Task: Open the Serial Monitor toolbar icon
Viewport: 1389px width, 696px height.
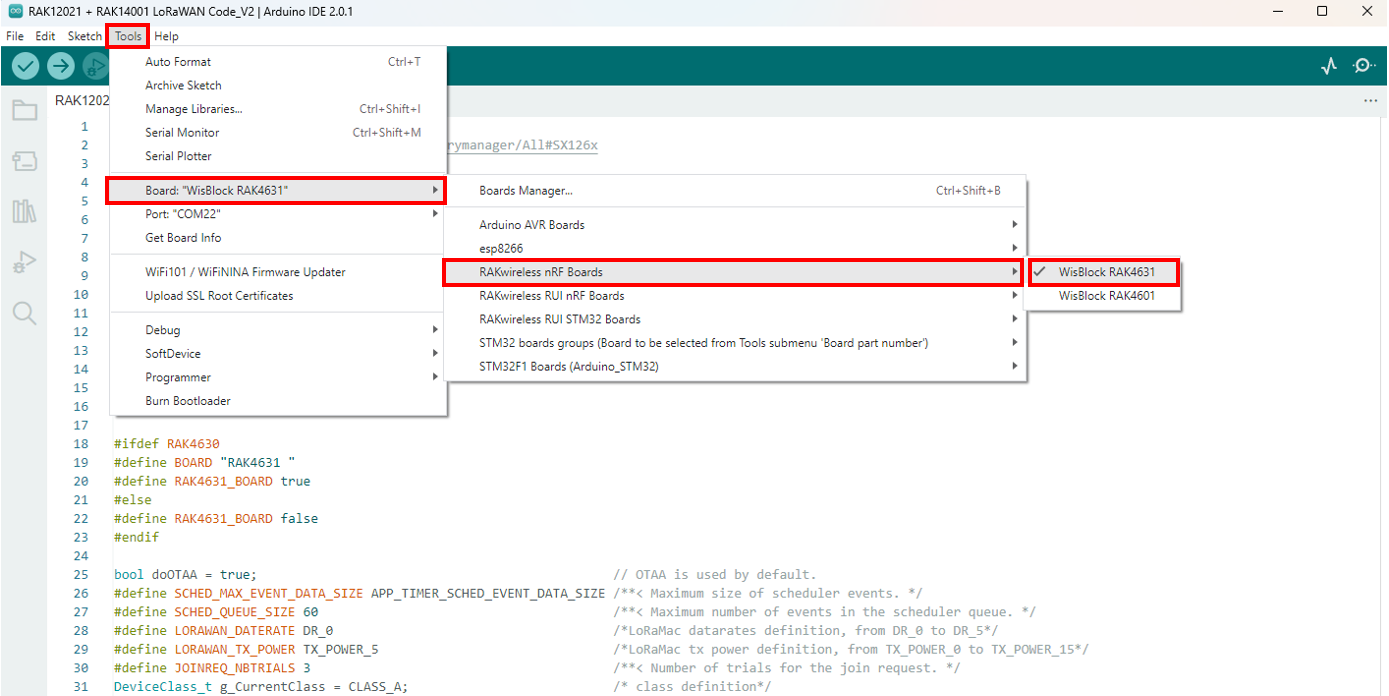Action: coord(1364,66)
